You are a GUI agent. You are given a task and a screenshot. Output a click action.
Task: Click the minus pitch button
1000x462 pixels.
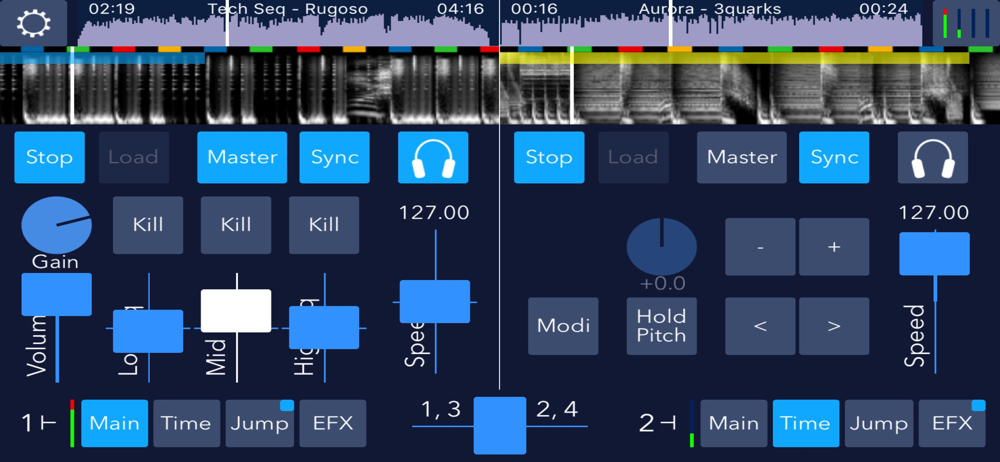760,246
